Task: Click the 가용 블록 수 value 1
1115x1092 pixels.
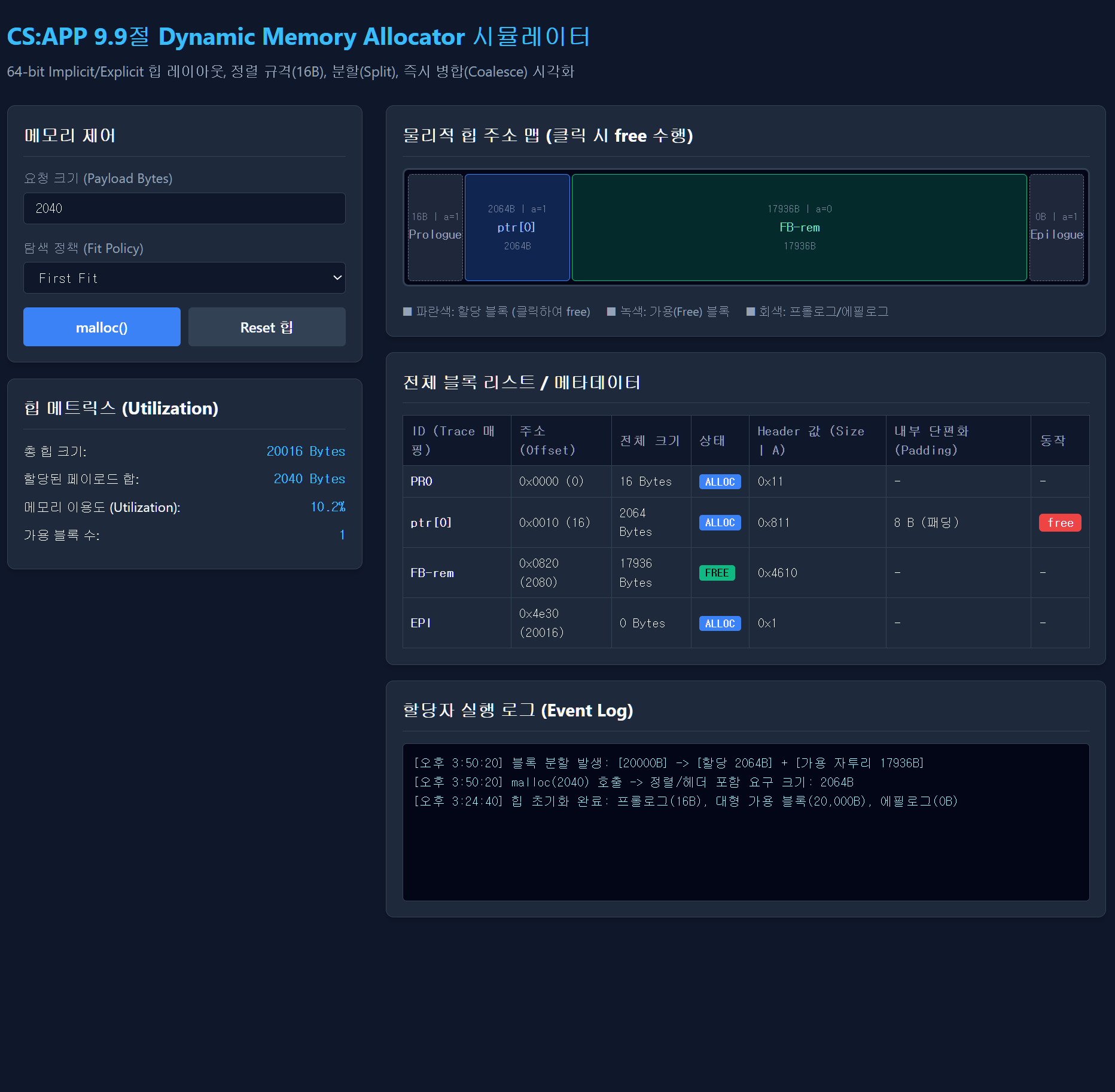Action: (x=342, y=535)
